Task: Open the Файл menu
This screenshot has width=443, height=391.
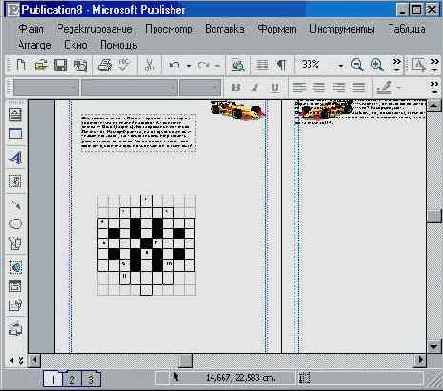Action: point(31,29)
